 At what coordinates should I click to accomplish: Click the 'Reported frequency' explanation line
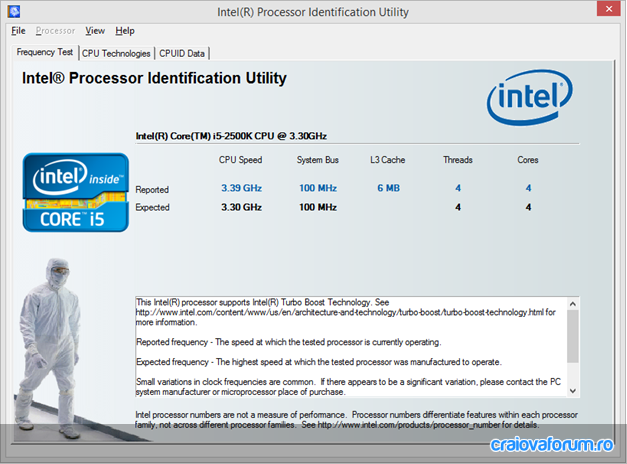tap(288, 342)
